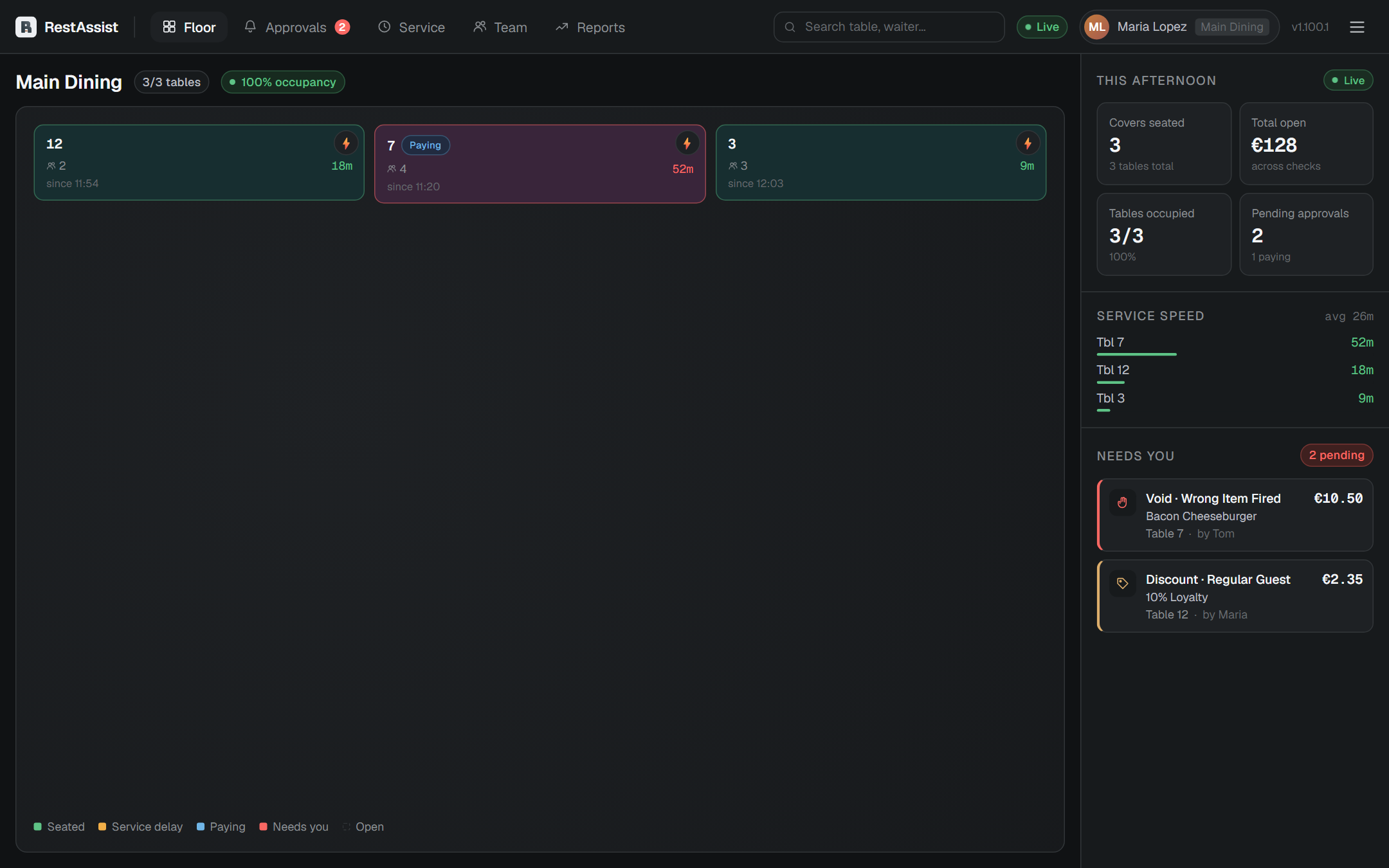1389x868 pixels.
Task: Click the €2.35 discount amount
Action: tap(1342, 579)
